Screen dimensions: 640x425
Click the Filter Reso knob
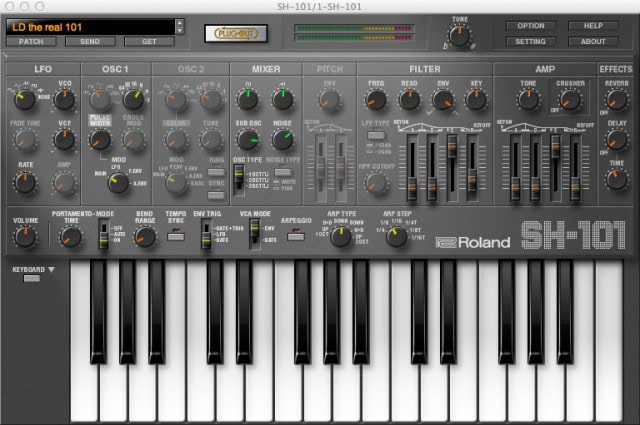[x=409, y=100]
